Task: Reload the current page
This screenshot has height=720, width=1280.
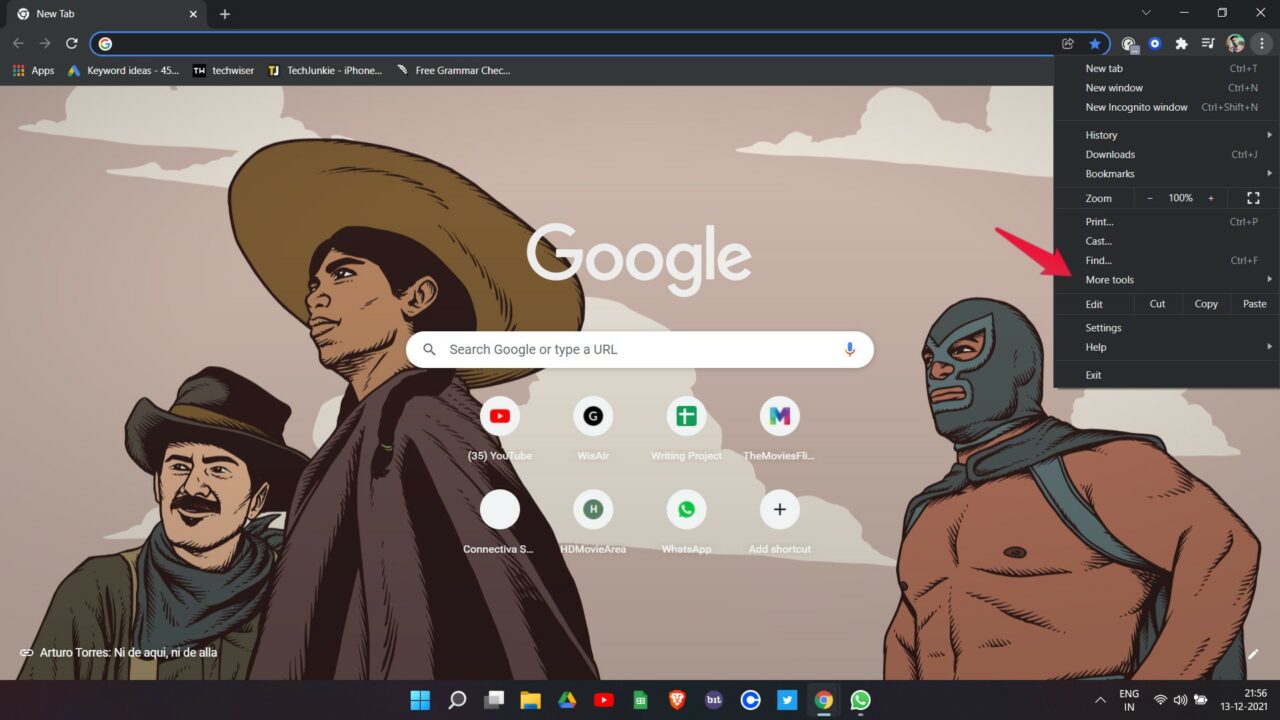Action: pos(72,44)
